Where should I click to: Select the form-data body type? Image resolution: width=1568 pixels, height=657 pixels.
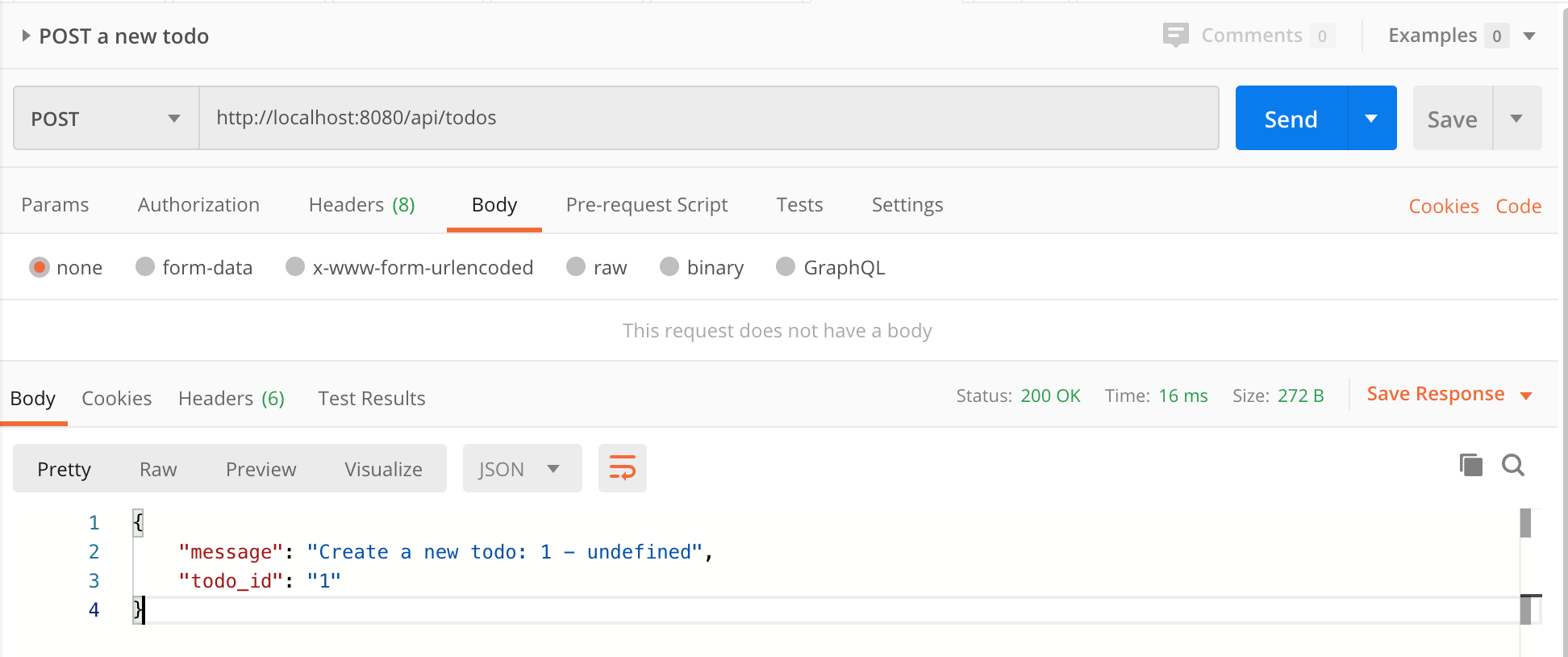pos(145,267)
